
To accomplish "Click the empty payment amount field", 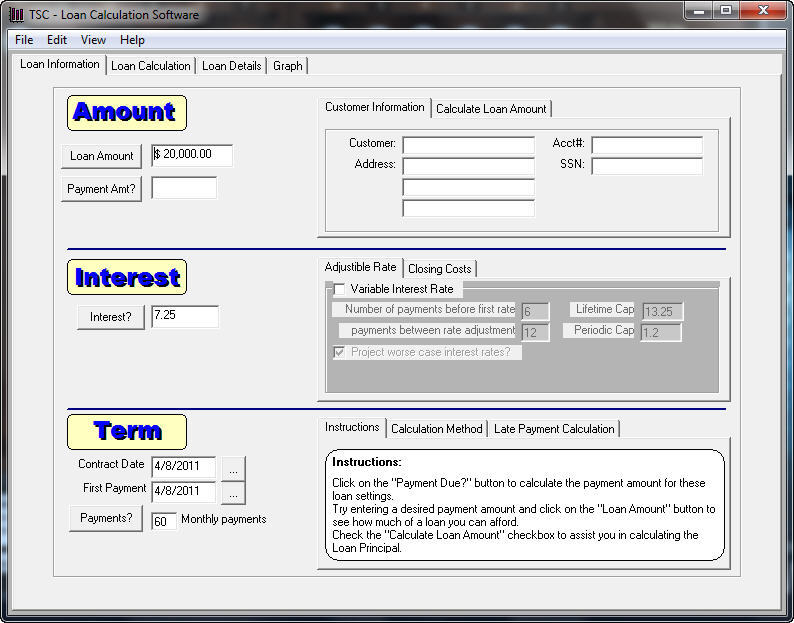I will (x=184, y=187).
